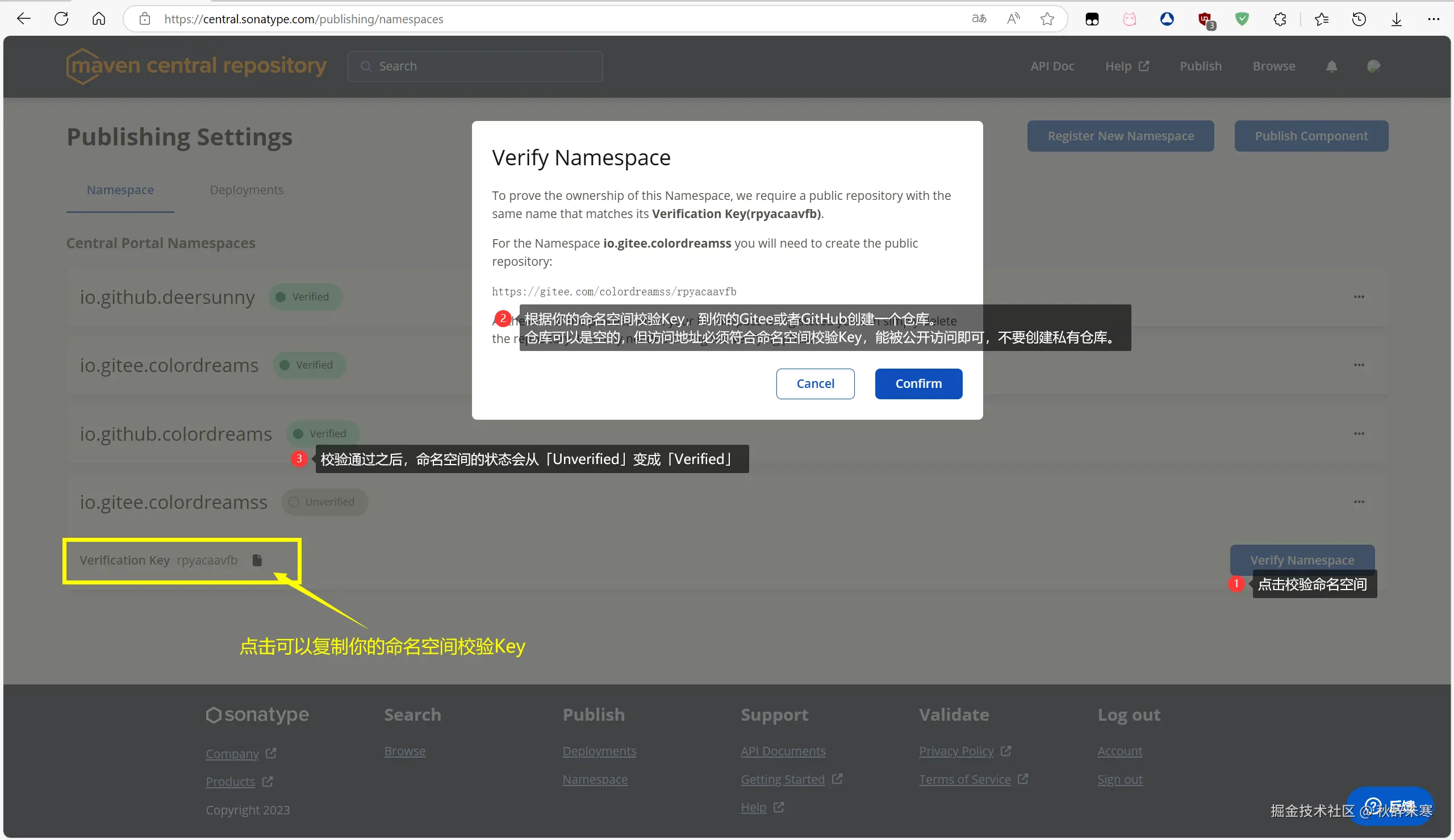Open browser downloads icon

[1396, 19]
